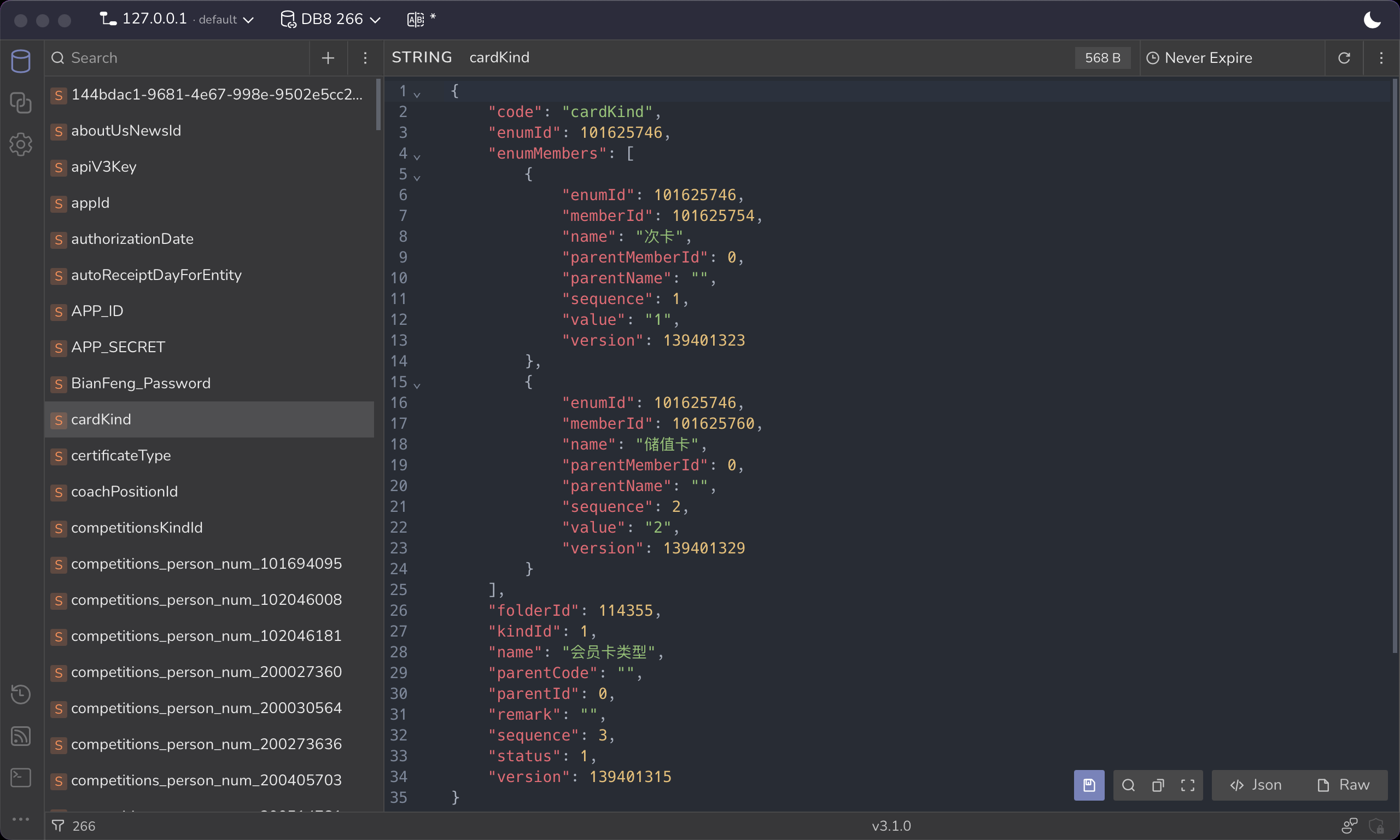1400x840 pixels.
Task: Select the highlighted cardKind key in list
Action: click(209, 419)
